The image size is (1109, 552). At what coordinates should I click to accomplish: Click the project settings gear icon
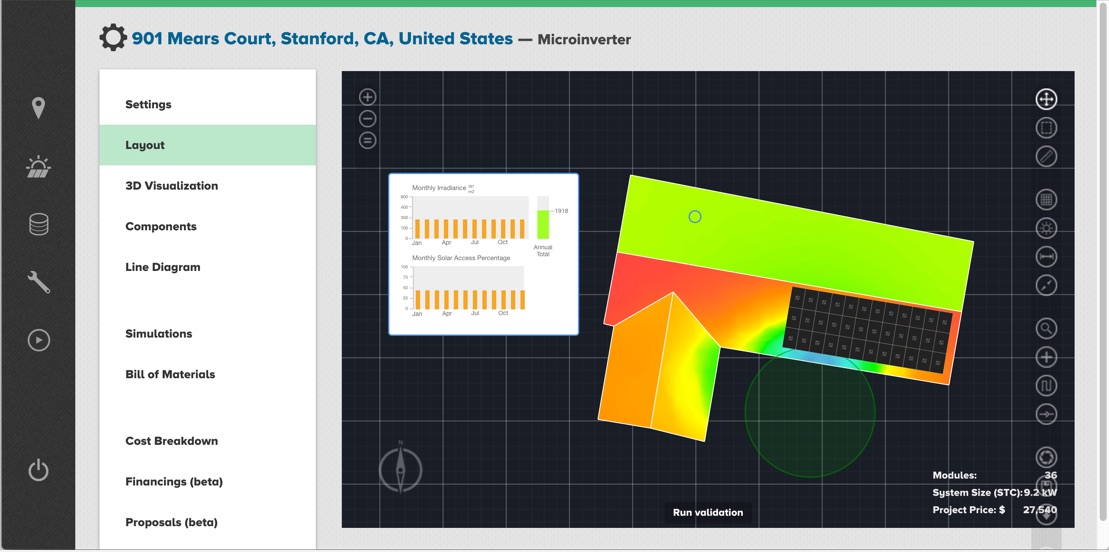point(113,39)
